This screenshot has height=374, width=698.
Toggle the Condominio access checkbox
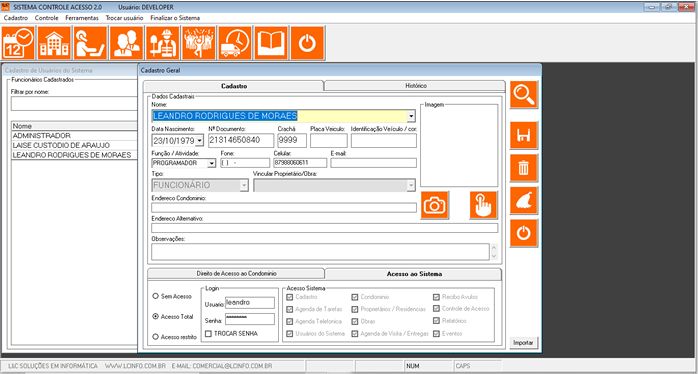pos(355,297)
